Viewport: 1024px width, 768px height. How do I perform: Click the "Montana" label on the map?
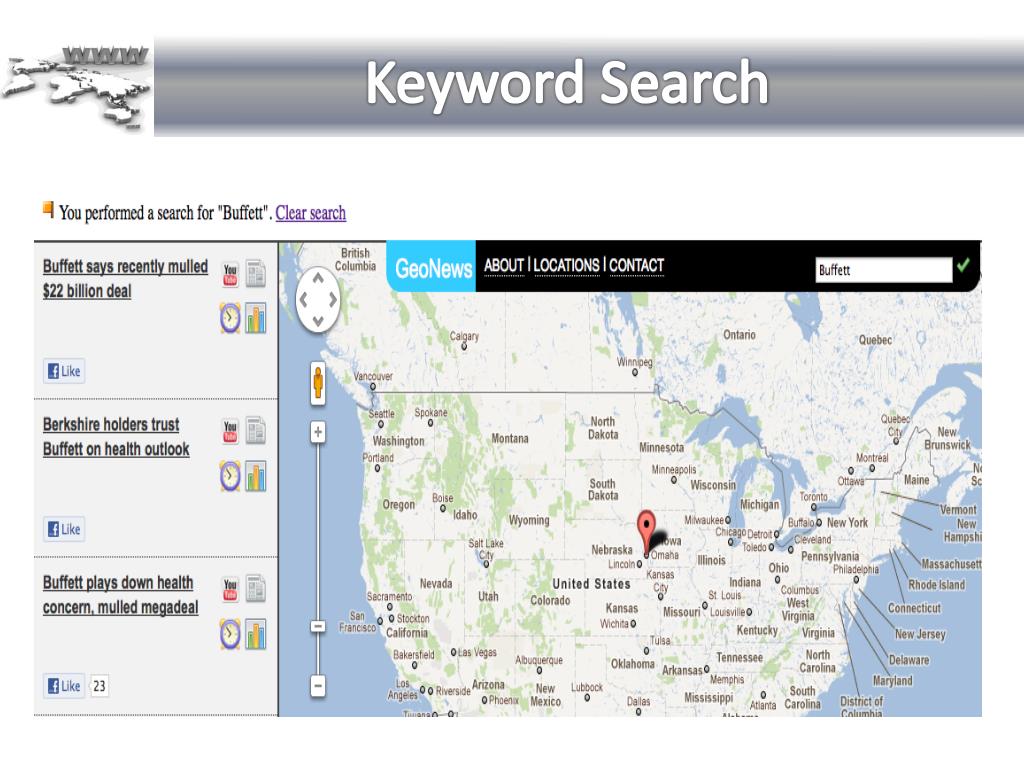point(510,438)
